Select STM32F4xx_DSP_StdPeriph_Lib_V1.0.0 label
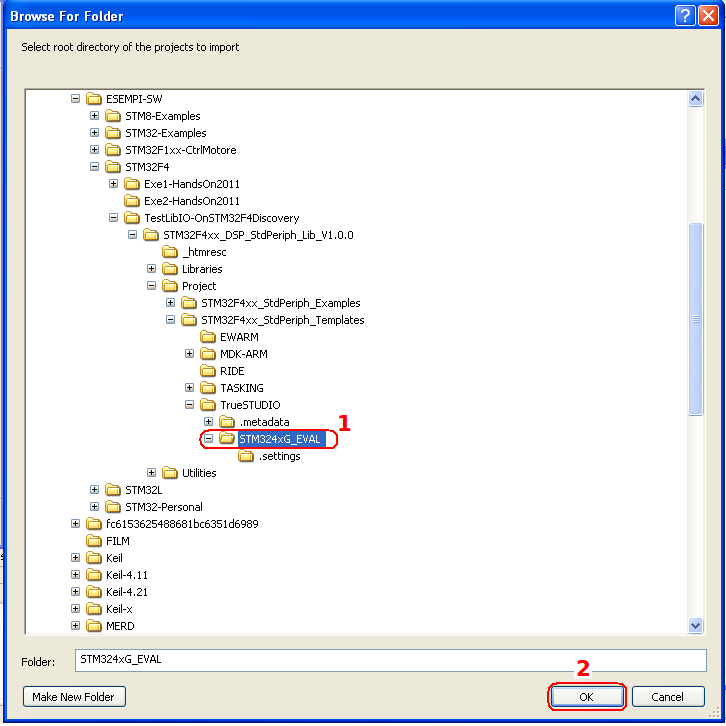Image resolution: width=726 pixels, height=726 pixels. [x=258, y=235]
